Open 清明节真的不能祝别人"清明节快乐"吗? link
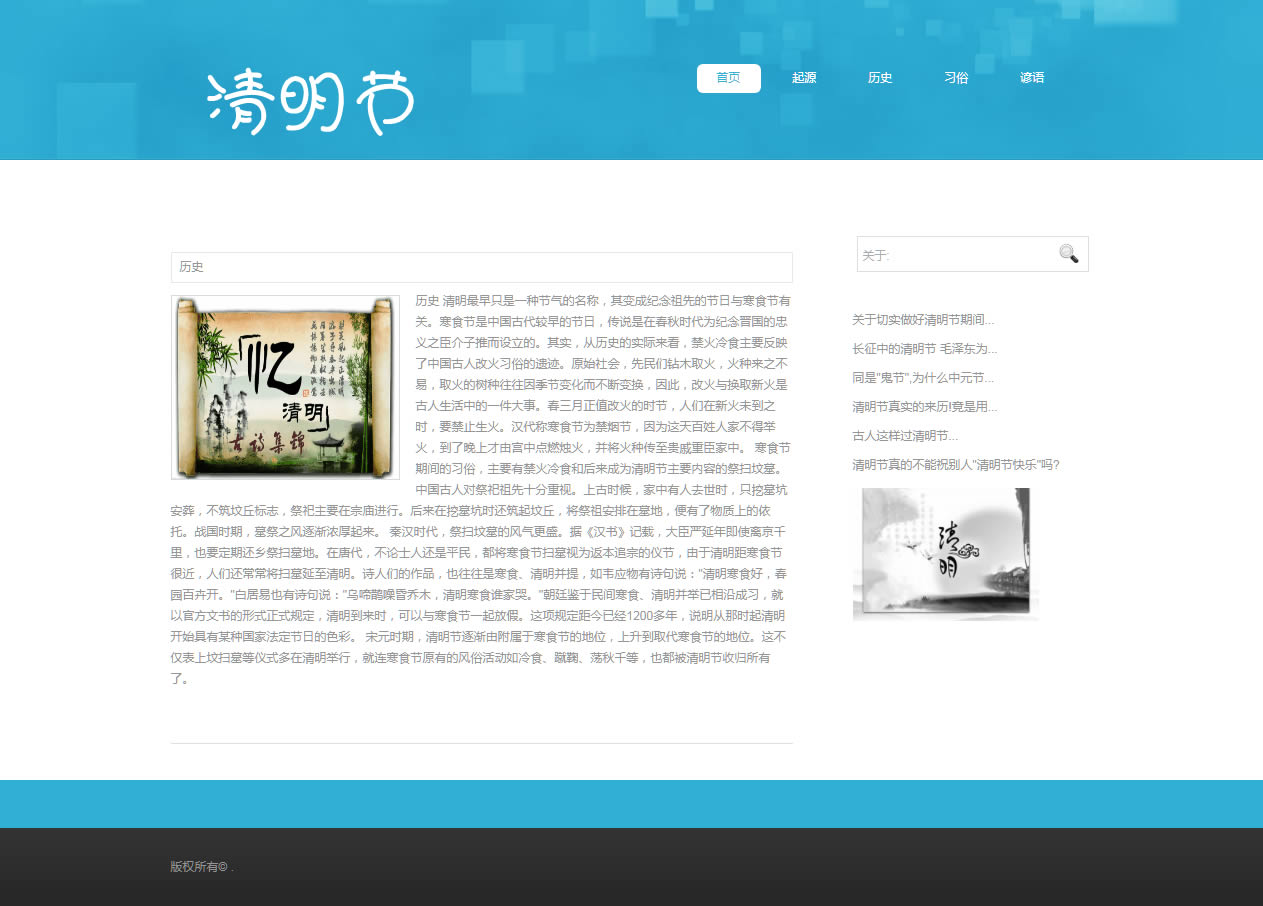The image size is (1263, 906). click(x=955, y=465)
